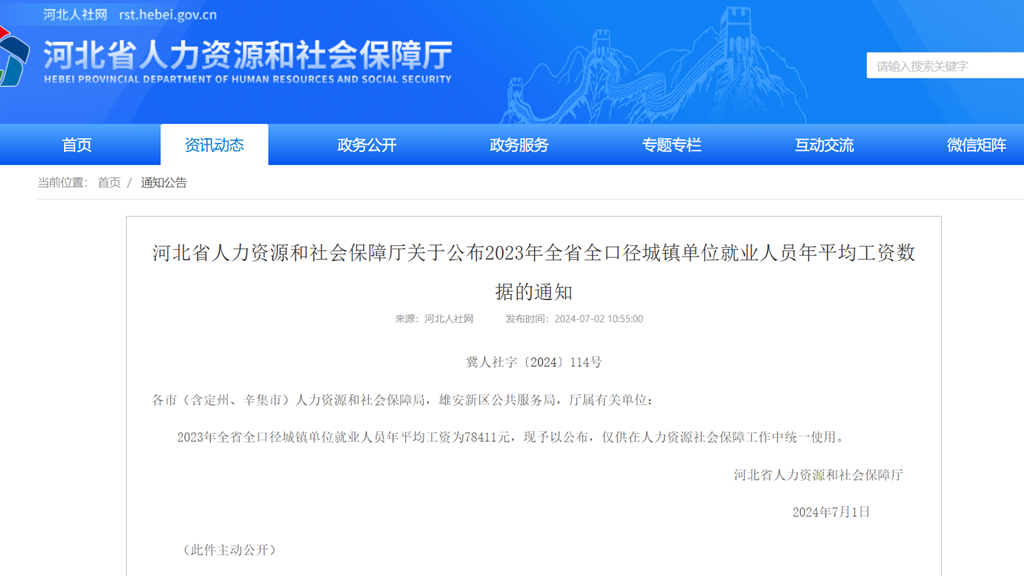Select the 资讯动态 navigation tab
1024x576 pixels.
(214, 145)
